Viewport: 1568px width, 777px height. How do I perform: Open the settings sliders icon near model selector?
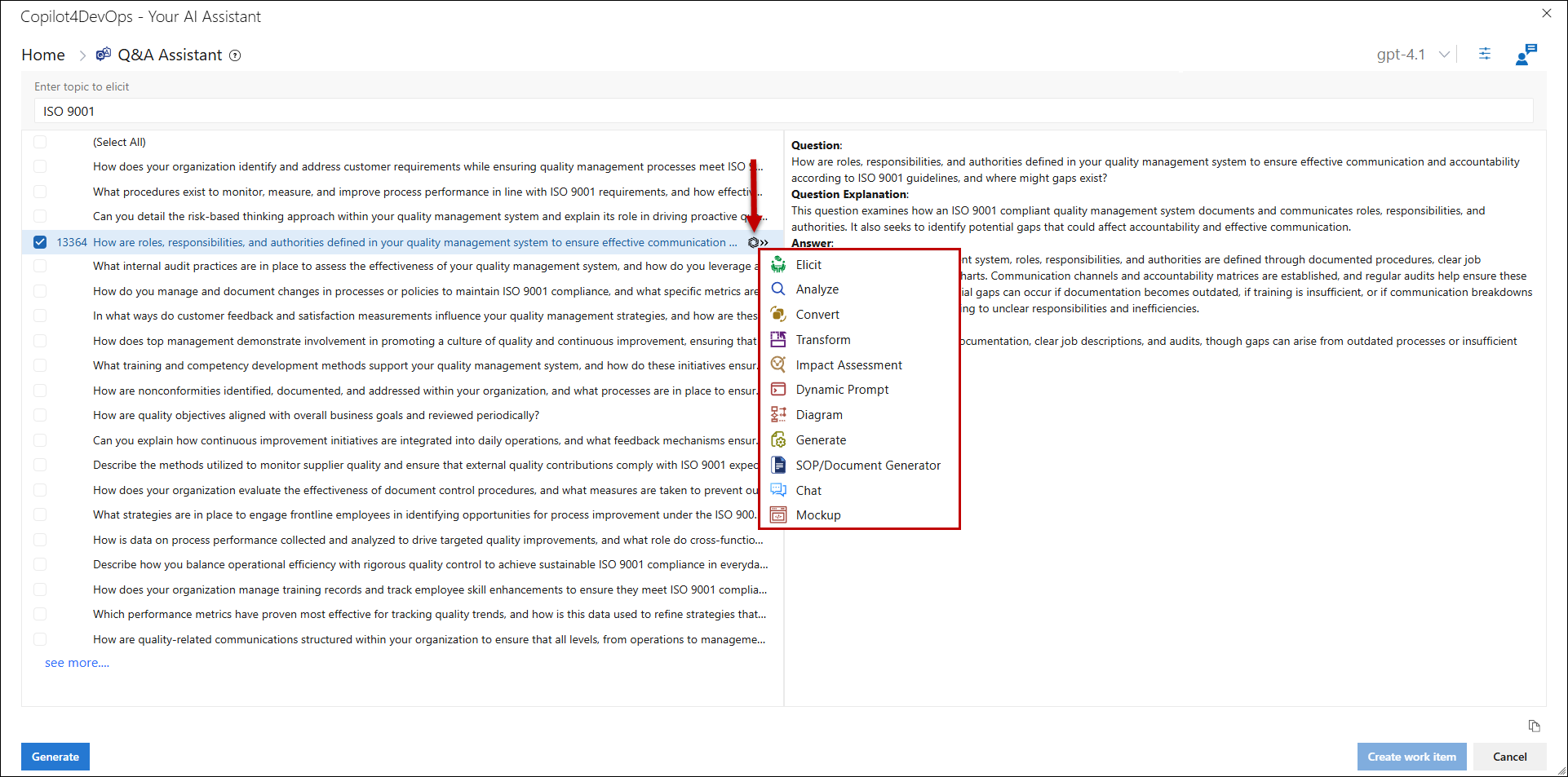click(1485, 54)
